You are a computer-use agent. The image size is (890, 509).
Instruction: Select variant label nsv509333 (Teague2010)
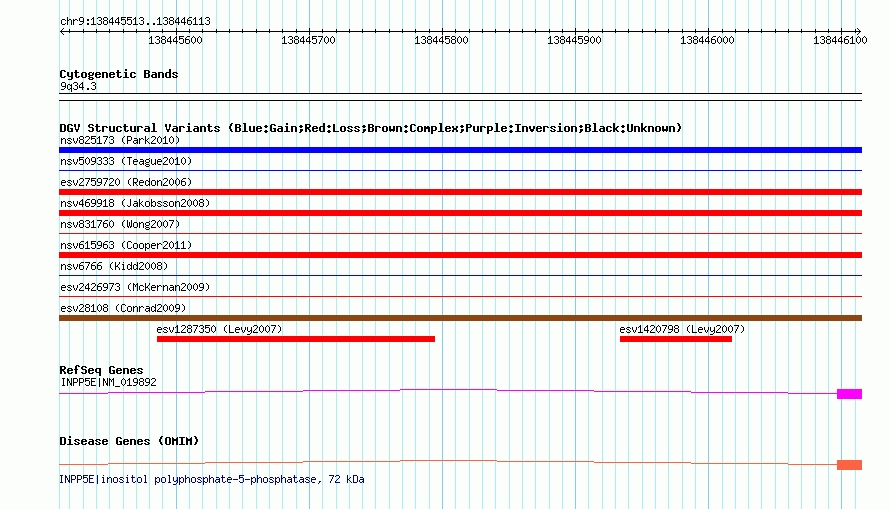coord(126,161)
